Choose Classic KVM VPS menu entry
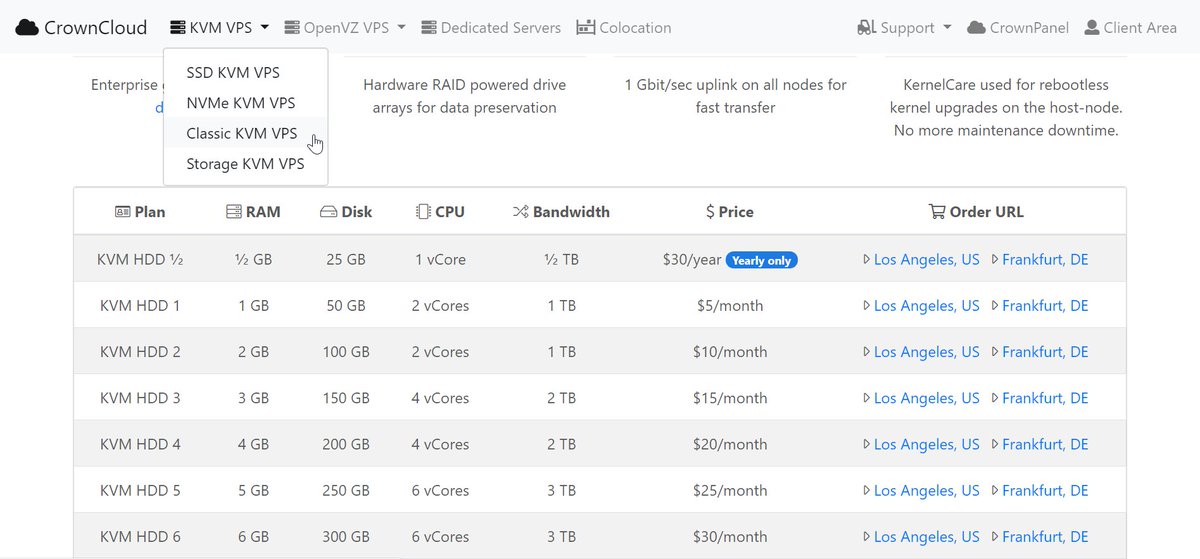This screenshot has height=559, width=1200. [245, 133]
